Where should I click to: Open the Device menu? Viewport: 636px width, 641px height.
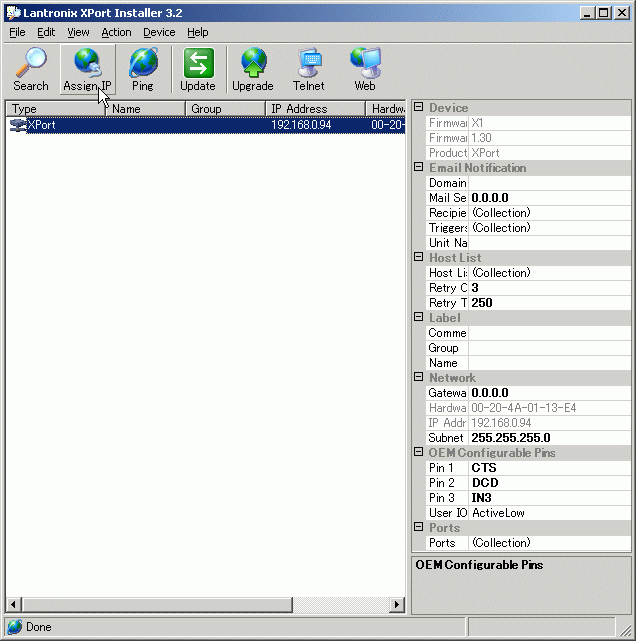pyautogui.click(x=159, y=32)
